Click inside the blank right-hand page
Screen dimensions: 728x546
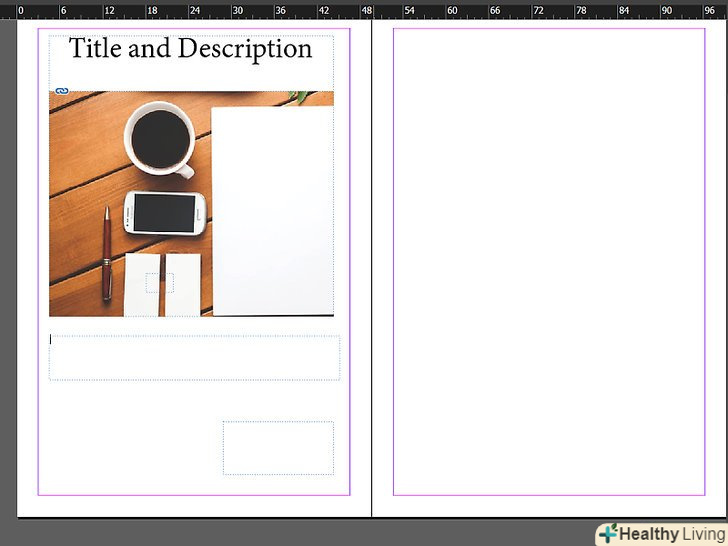coord(548,260)
